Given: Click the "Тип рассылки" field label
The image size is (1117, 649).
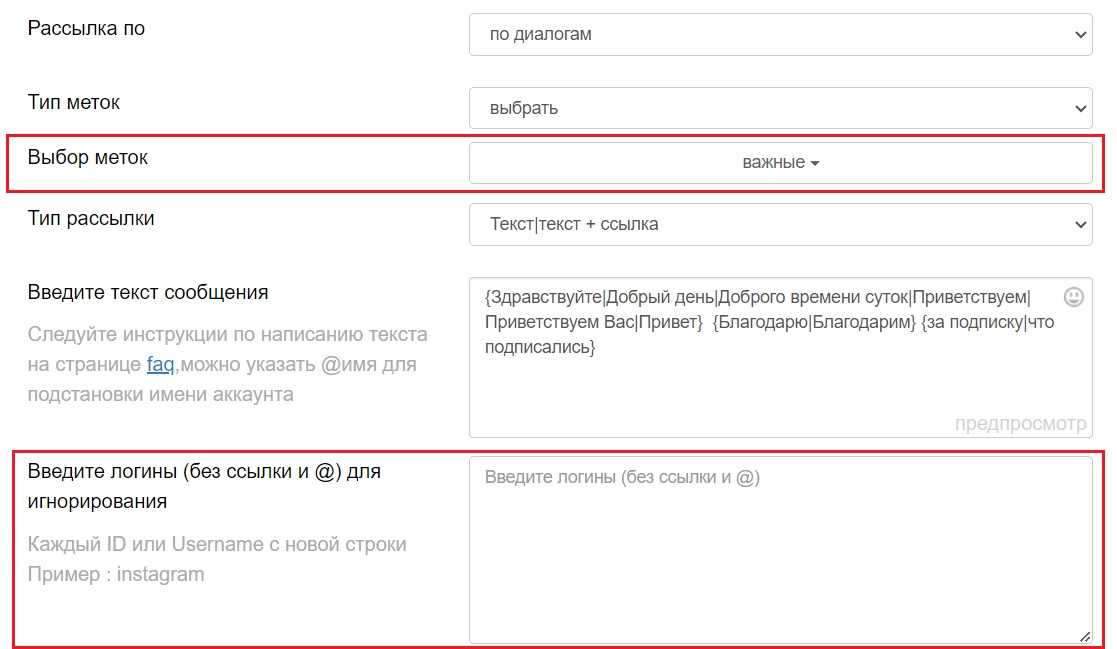Looking at the screenshot, I should tap(91, 218).
